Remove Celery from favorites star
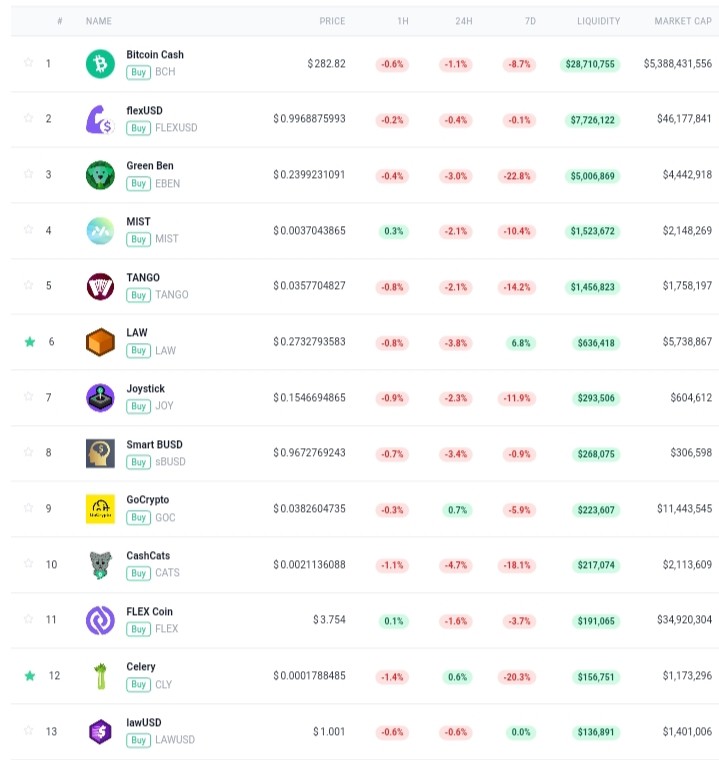This screenshot has width=719, height=760. 30,675
